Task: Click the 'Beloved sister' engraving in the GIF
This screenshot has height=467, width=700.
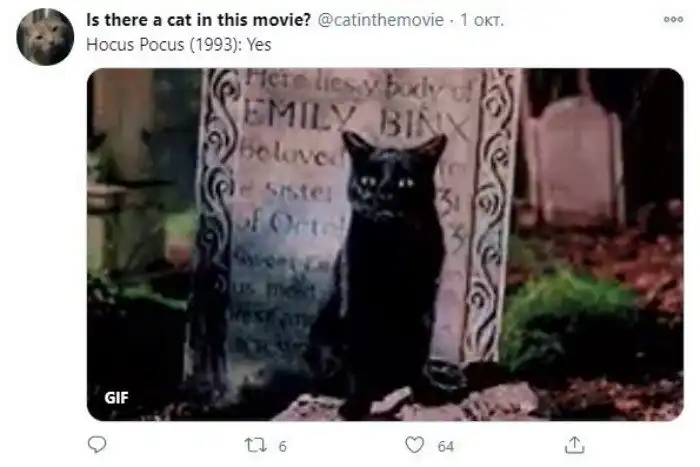Action: coord(288,172)
